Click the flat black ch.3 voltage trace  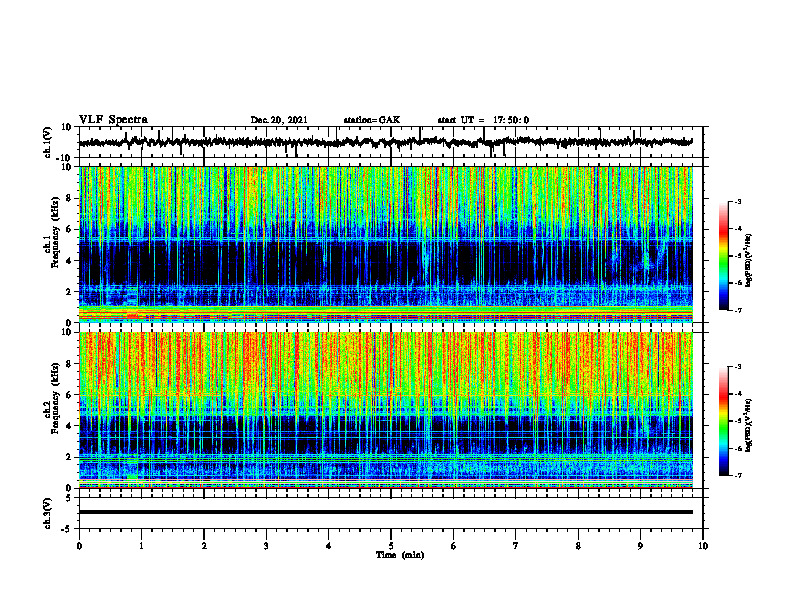pyautogui.click(x=386, y=512)
